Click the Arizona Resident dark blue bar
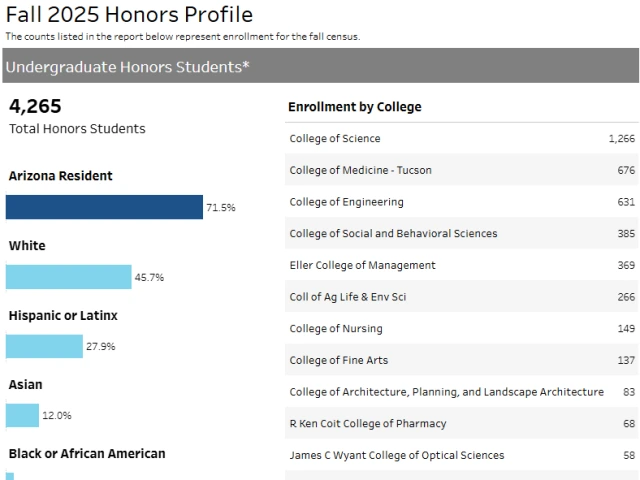This screenshot has height=480, width=640. coord(104,207)
